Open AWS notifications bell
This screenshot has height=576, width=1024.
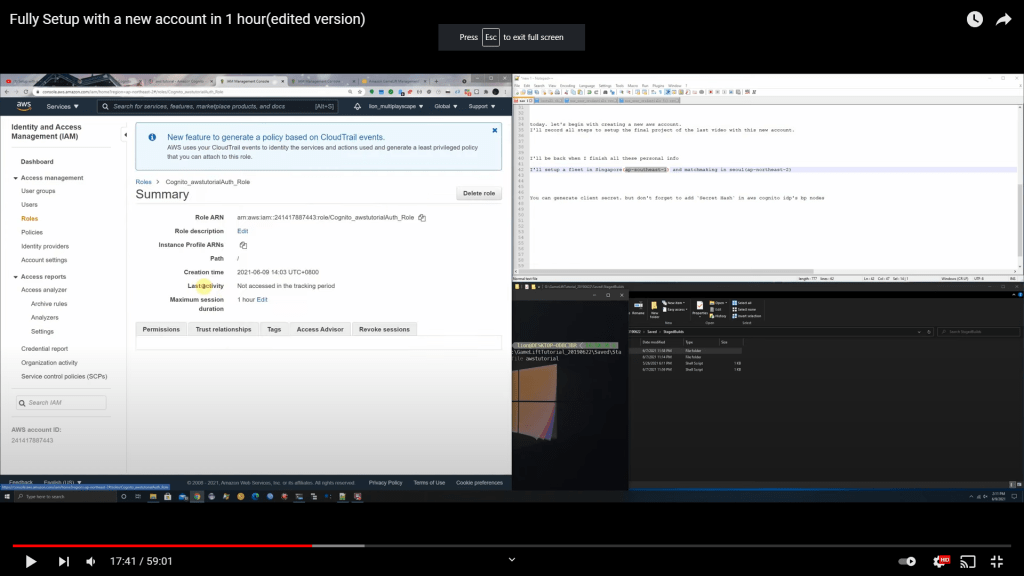coord(357,106)
